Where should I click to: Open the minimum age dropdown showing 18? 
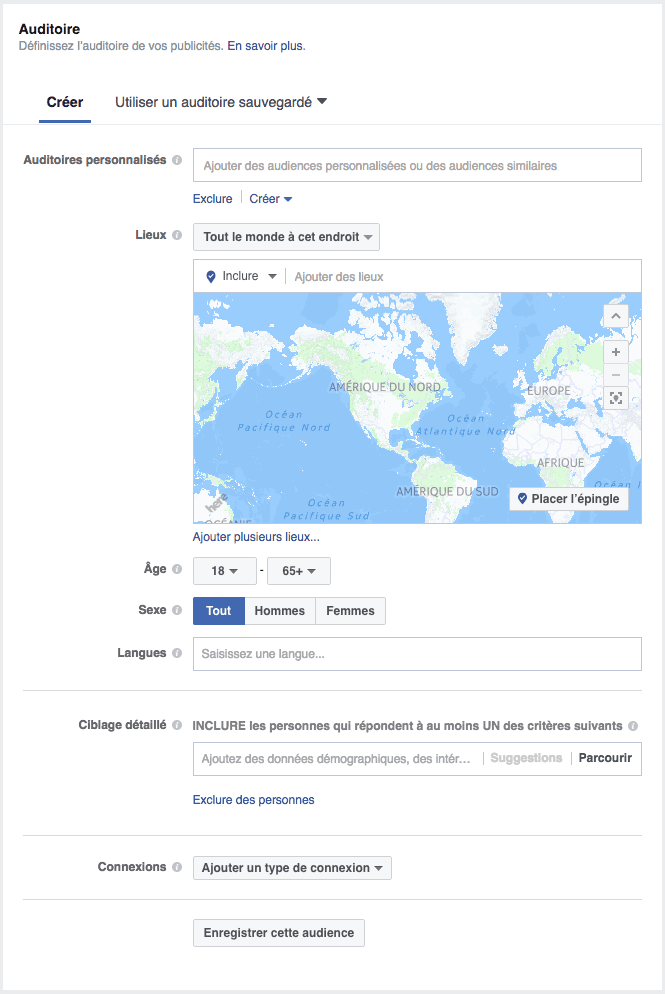point(224,569)
